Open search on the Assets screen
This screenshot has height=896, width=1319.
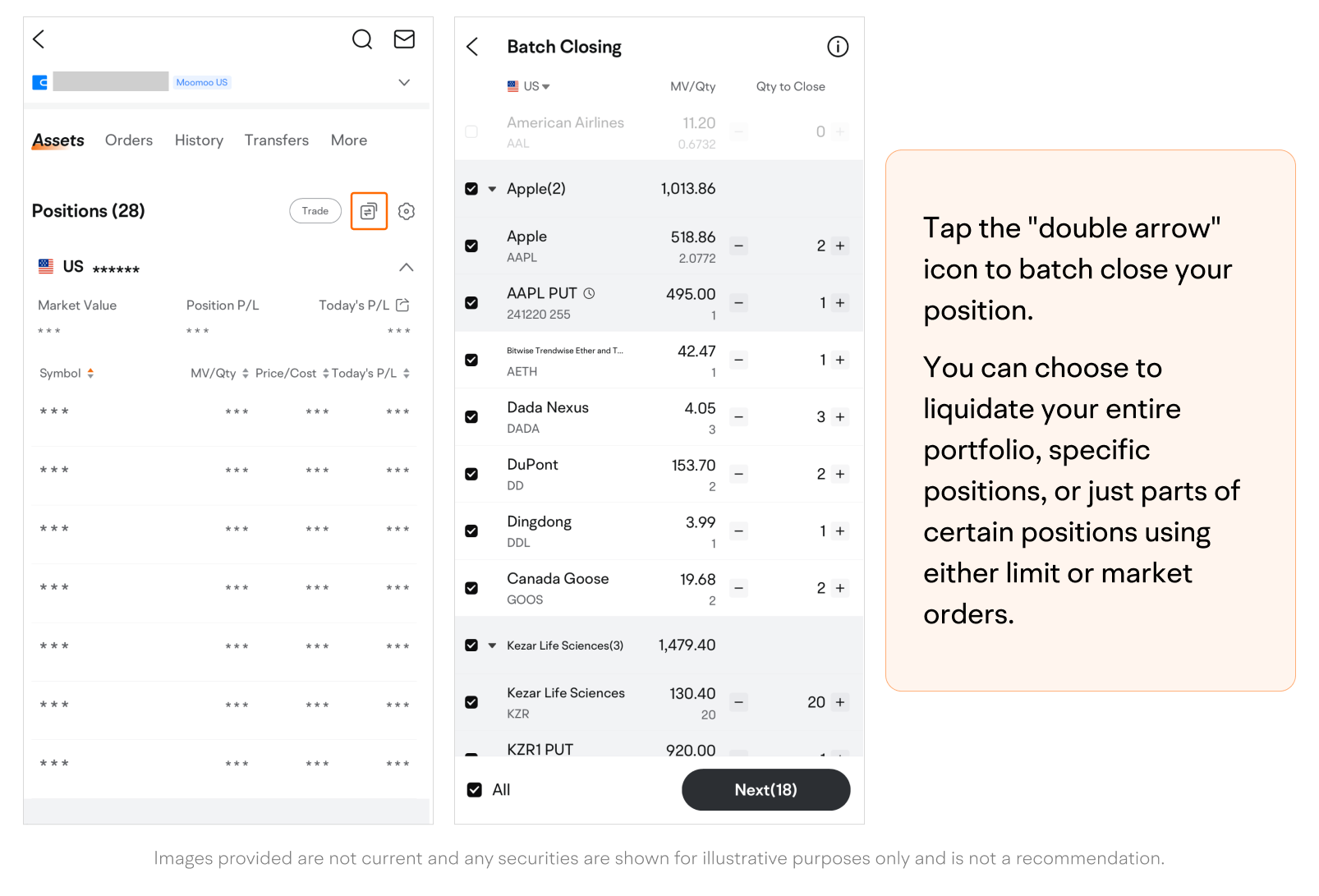tap(362, 39)
